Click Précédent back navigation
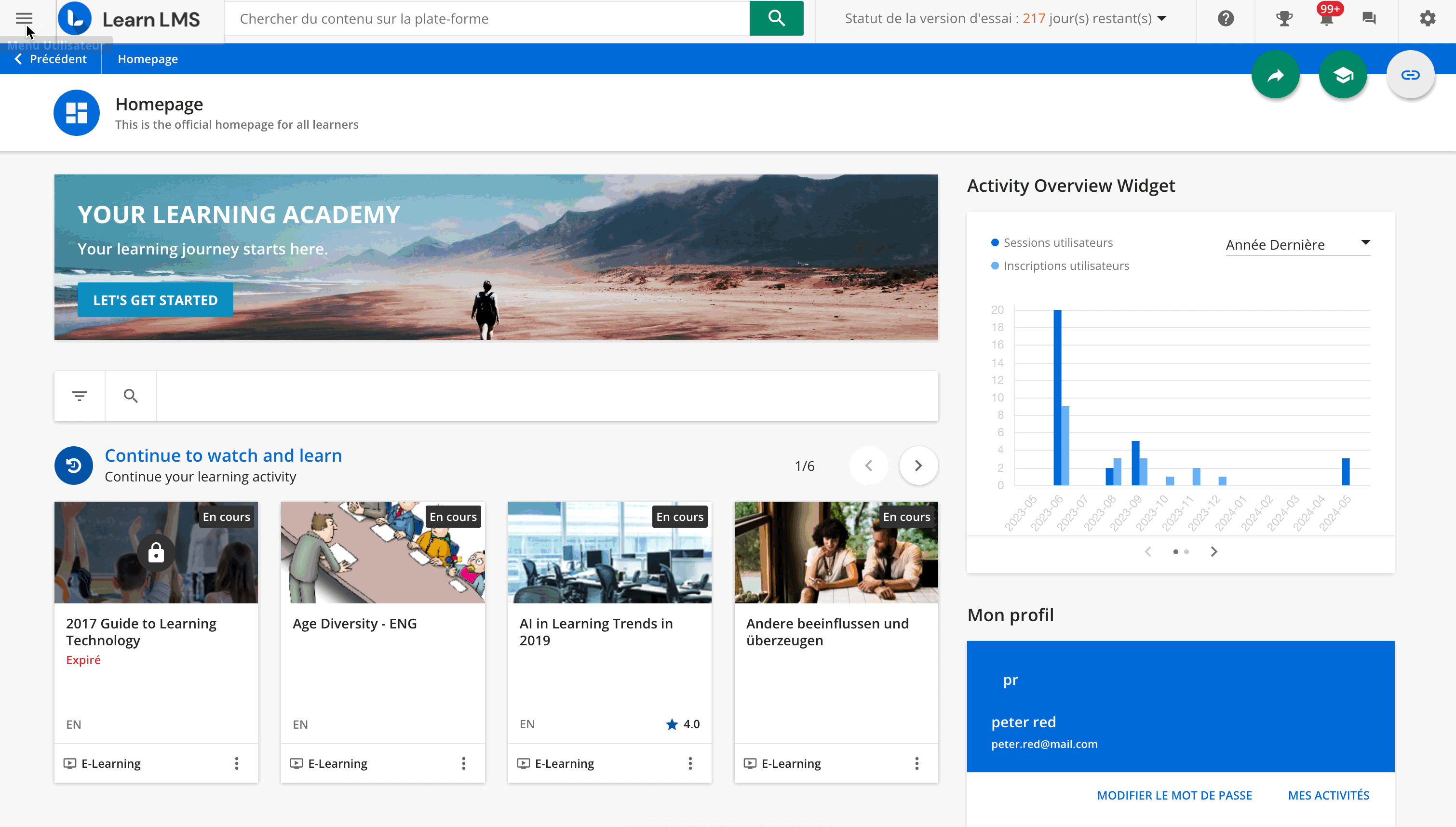The image size is (1456, 827). coord(51,59)
